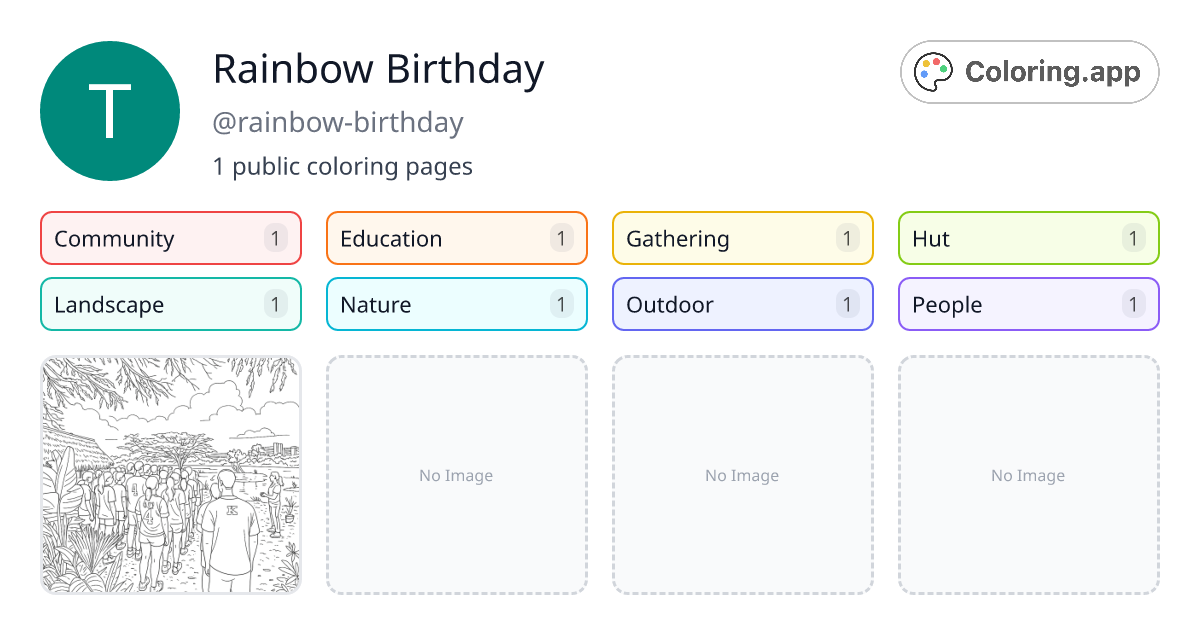
Task: Click the "Rainbow Birthday" profile title
Action: [x=379, y=69]
